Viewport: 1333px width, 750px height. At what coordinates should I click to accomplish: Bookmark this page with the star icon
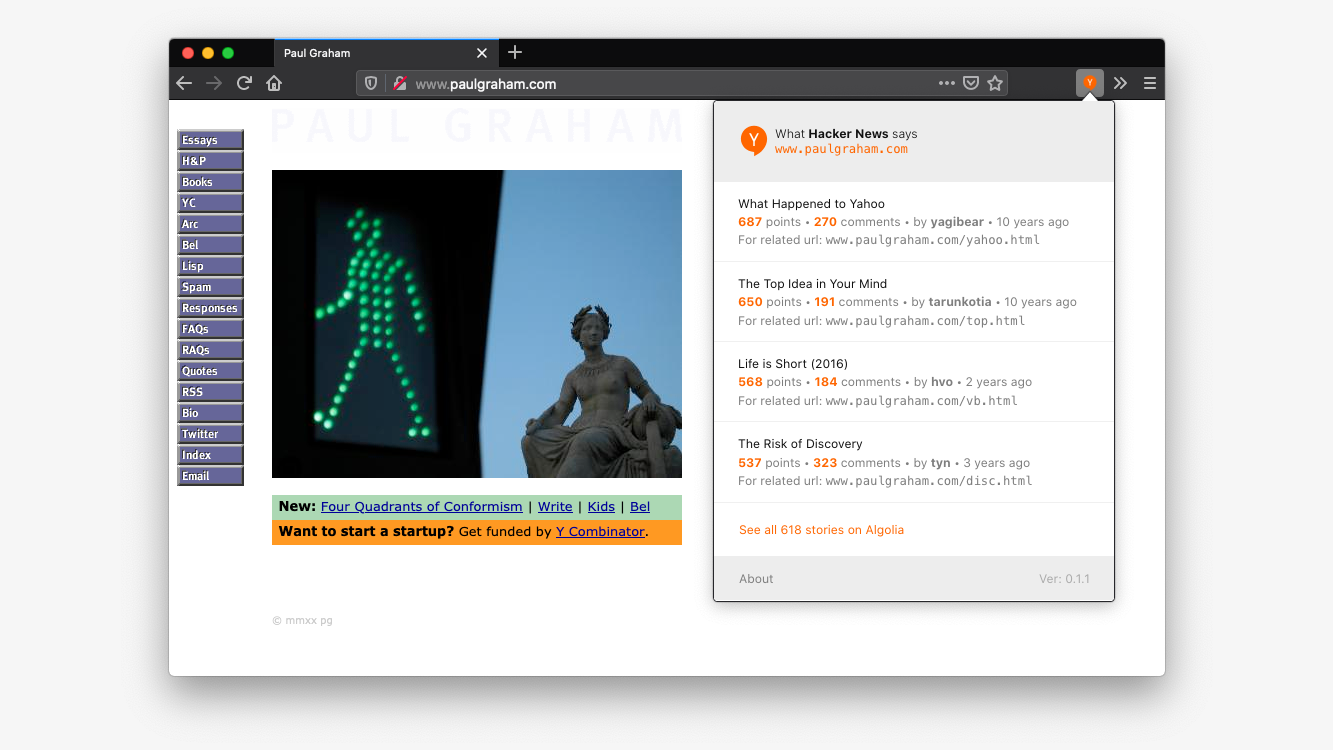click(x=995, y=84)
